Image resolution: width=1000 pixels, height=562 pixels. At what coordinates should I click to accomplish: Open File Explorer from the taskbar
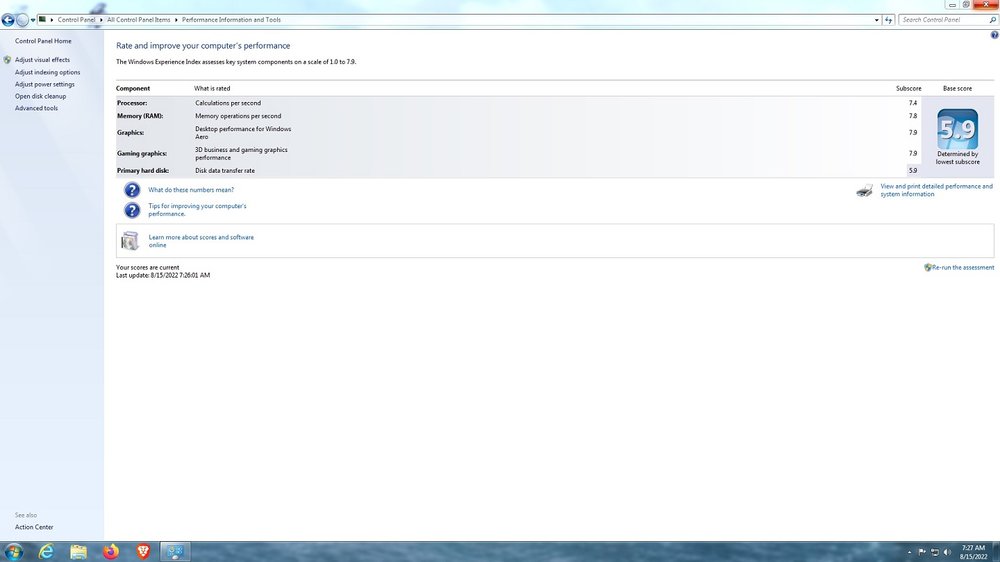[78, 551]
